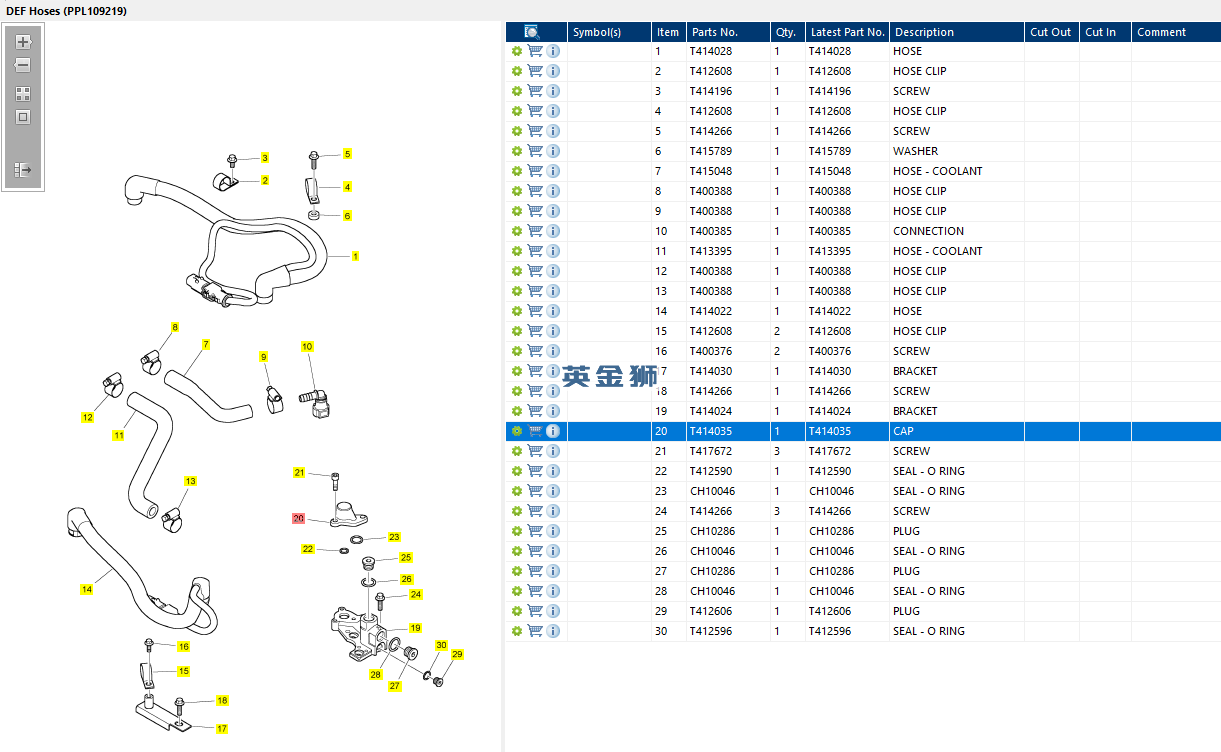The height and width of the screenshot is (752, 1221).
Task: Click highlighted callout 20 on diagram
Action: click(x=298, y=519)
